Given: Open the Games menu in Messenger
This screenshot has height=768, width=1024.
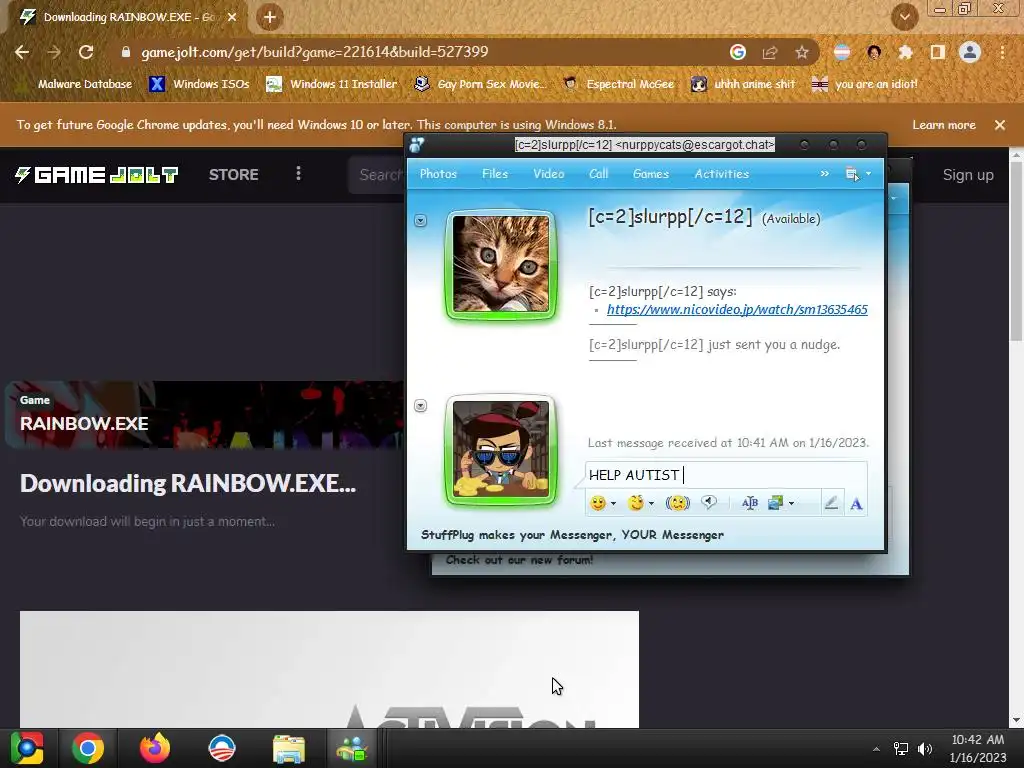Looking at the screenshot, I should tap(650, 174).
